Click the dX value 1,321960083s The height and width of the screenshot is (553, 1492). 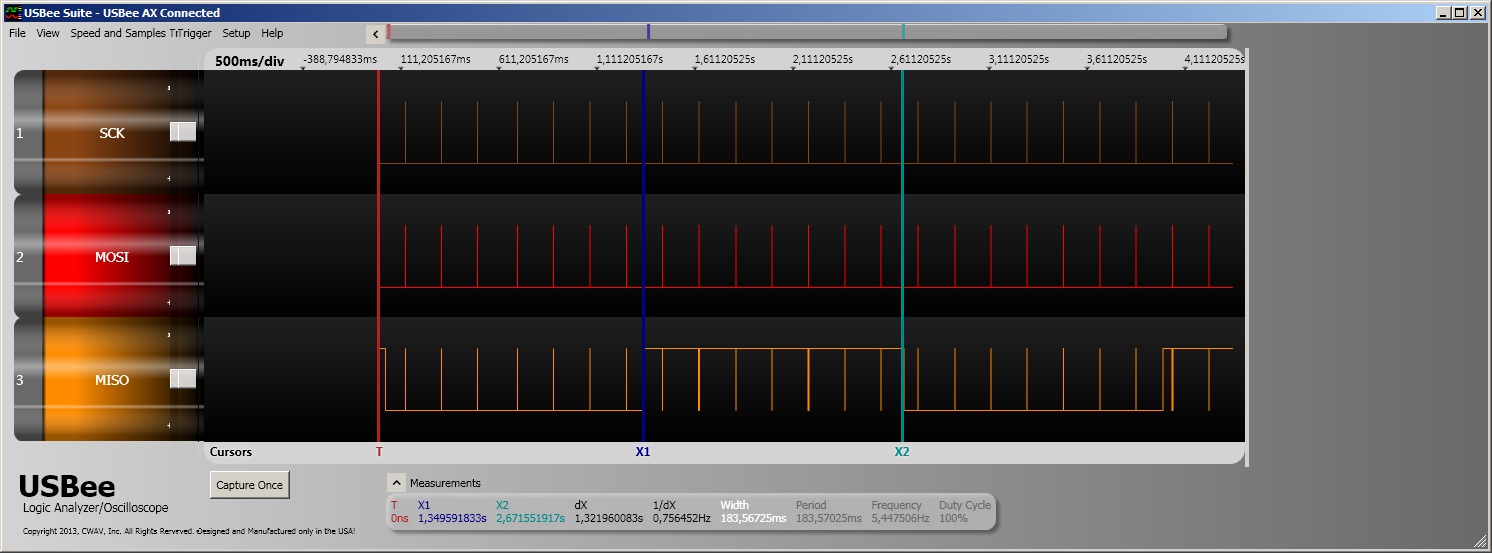(608, 518)
